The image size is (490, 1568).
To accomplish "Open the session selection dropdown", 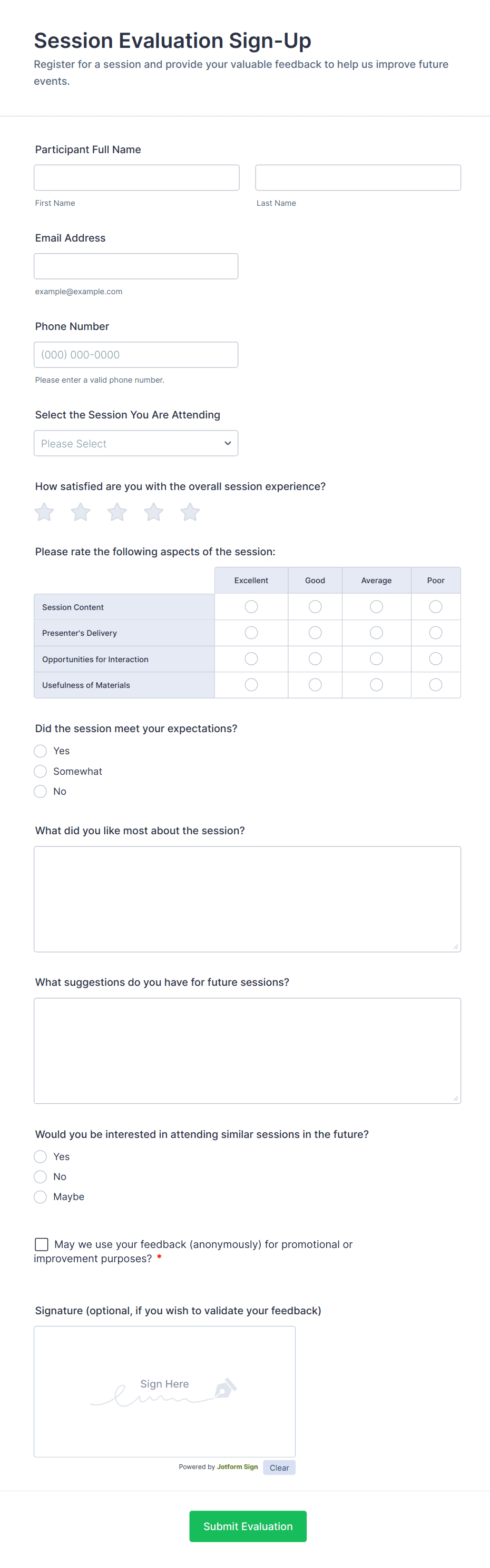I will [x=136, y=443].
